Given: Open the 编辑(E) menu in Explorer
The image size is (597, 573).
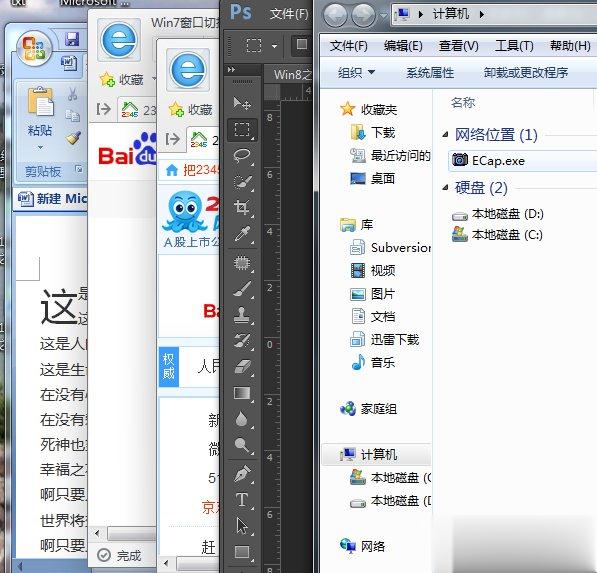Looking at the screenshot, I should [x=403, y=46].
